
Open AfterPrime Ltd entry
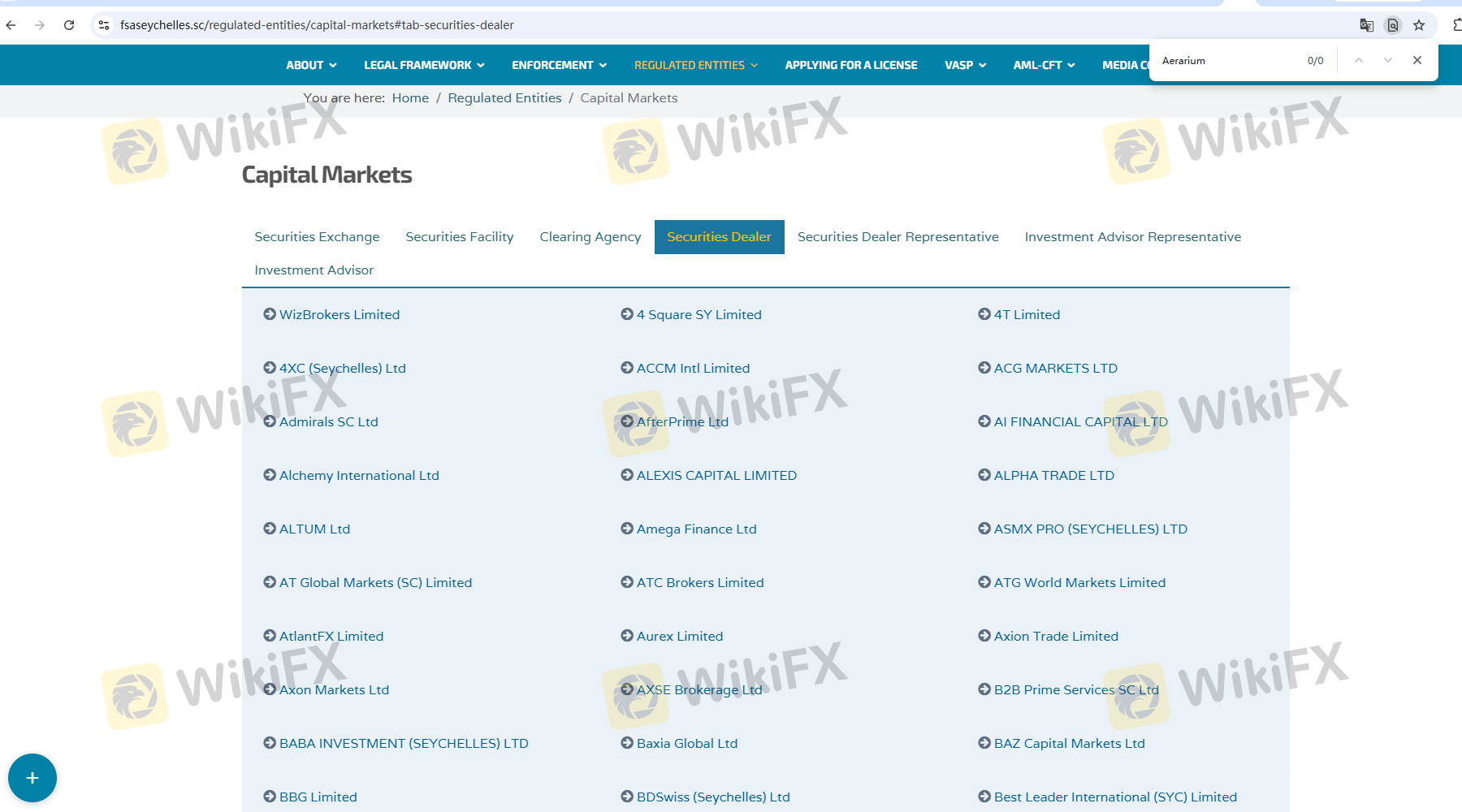point(682,421)
